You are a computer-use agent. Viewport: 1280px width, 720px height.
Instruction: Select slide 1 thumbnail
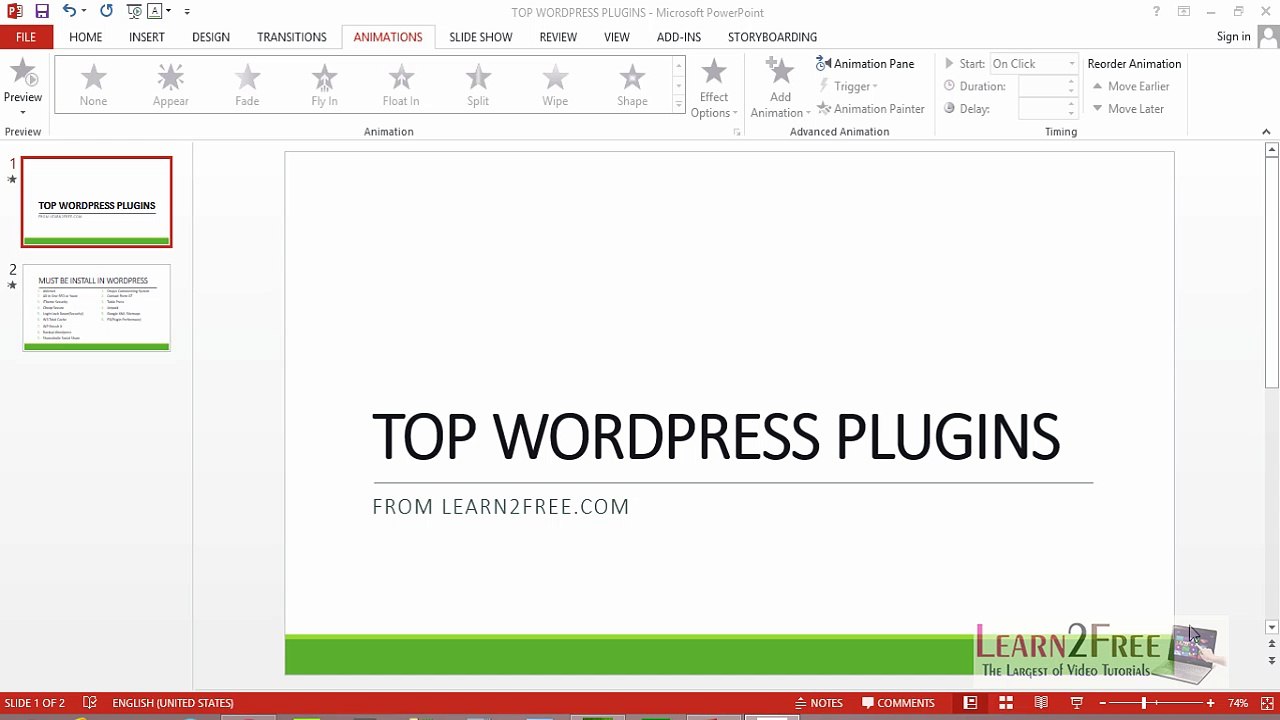tap(97, 202)
